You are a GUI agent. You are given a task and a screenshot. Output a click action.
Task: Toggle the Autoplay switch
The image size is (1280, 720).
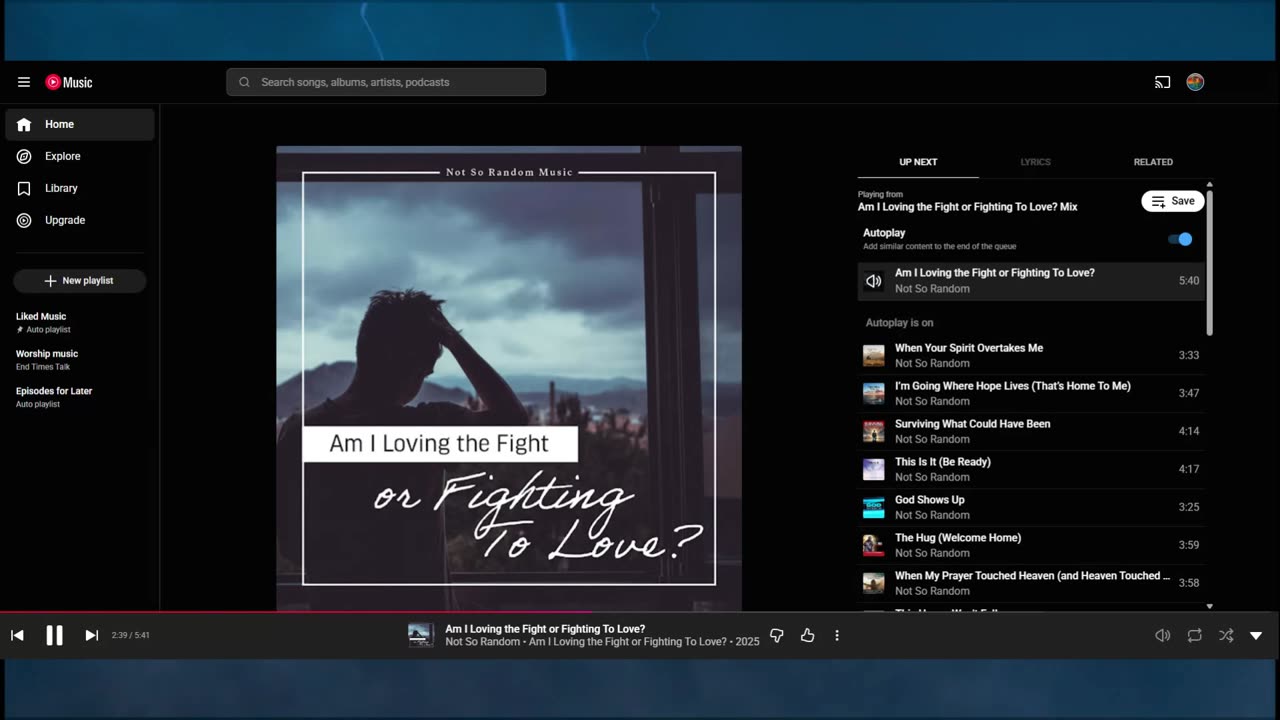1181,239
